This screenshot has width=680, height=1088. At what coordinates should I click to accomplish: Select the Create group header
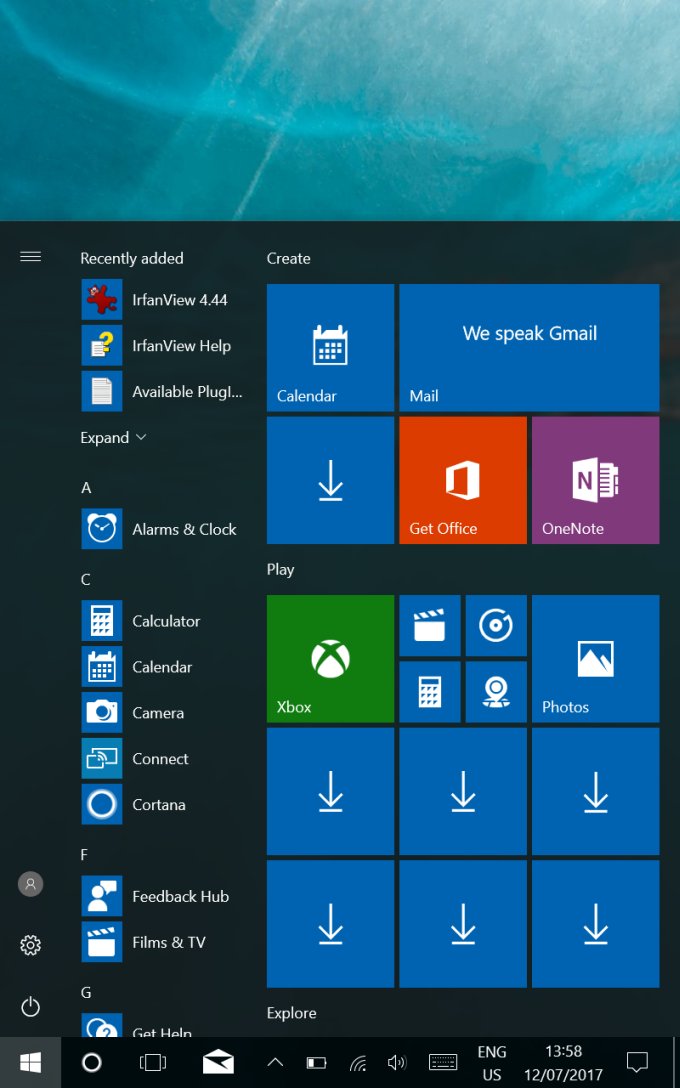[289, 259]
